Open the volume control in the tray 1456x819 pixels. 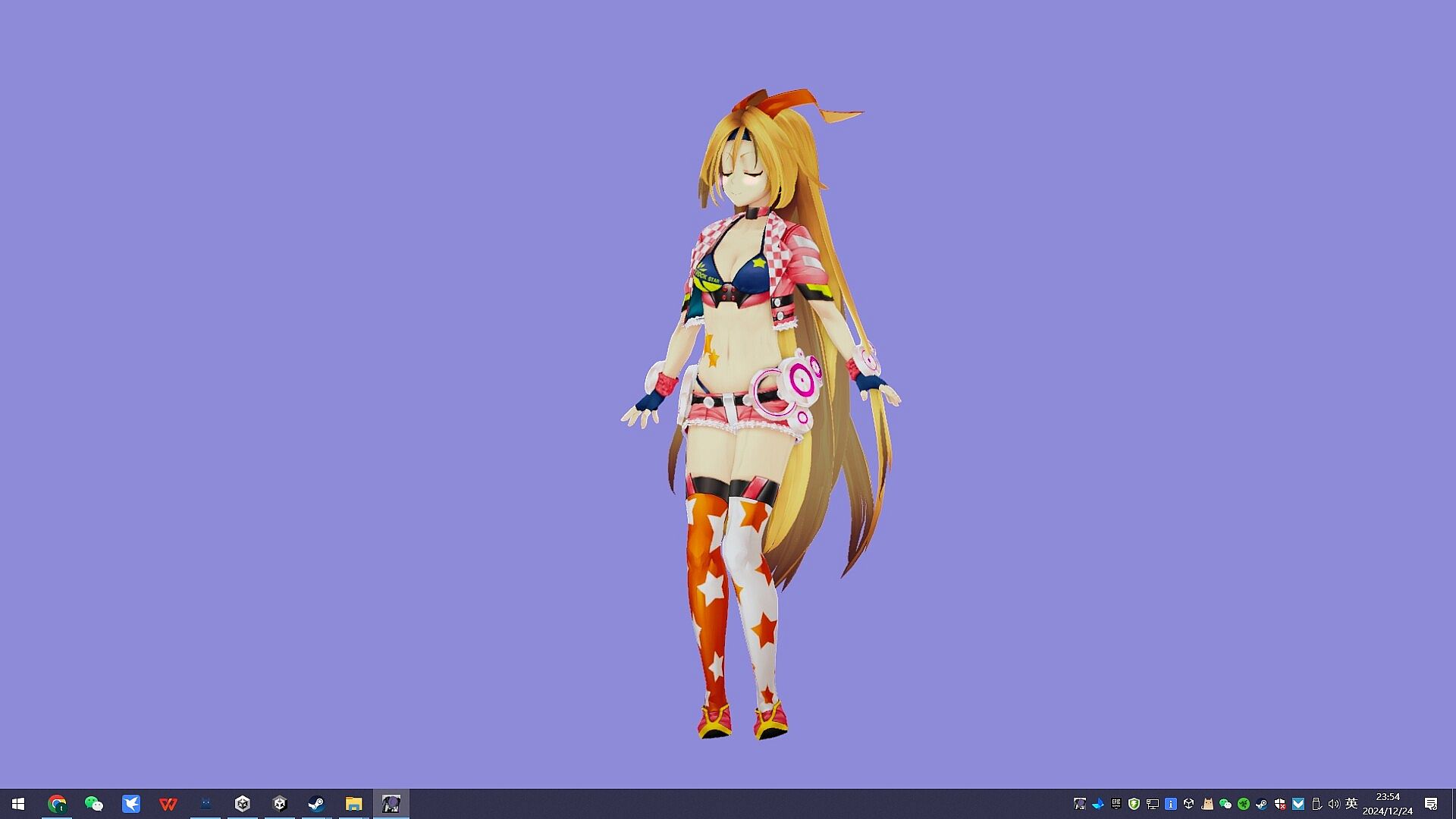(x=1334, y=804)
